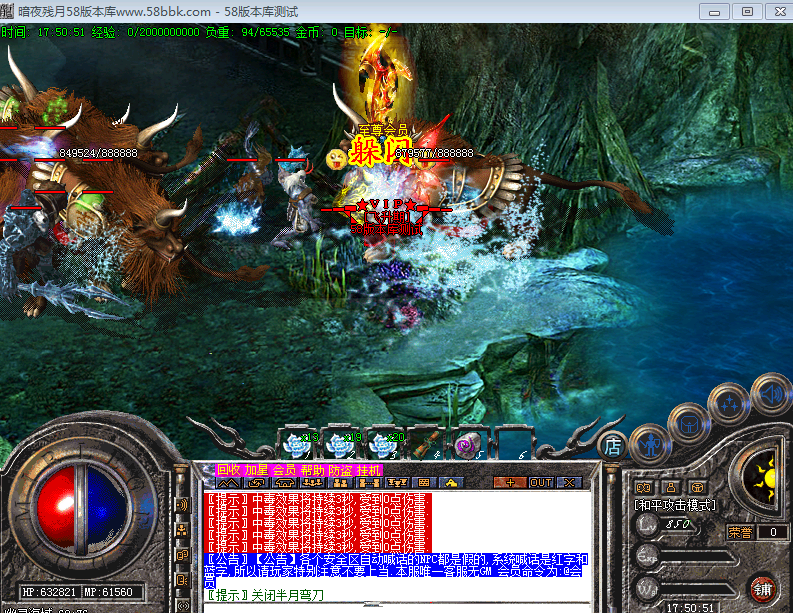Click the blue MP orb
The image size is (793, 613).
tap(106, 508)
